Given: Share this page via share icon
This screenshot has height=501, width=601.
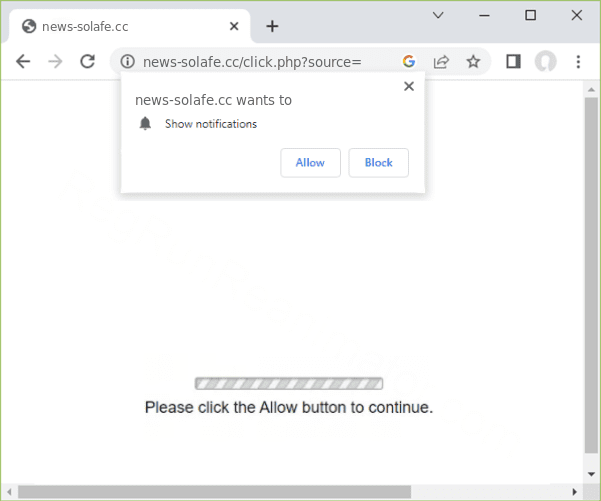Looking at the screenshot, I should point(441,62).
